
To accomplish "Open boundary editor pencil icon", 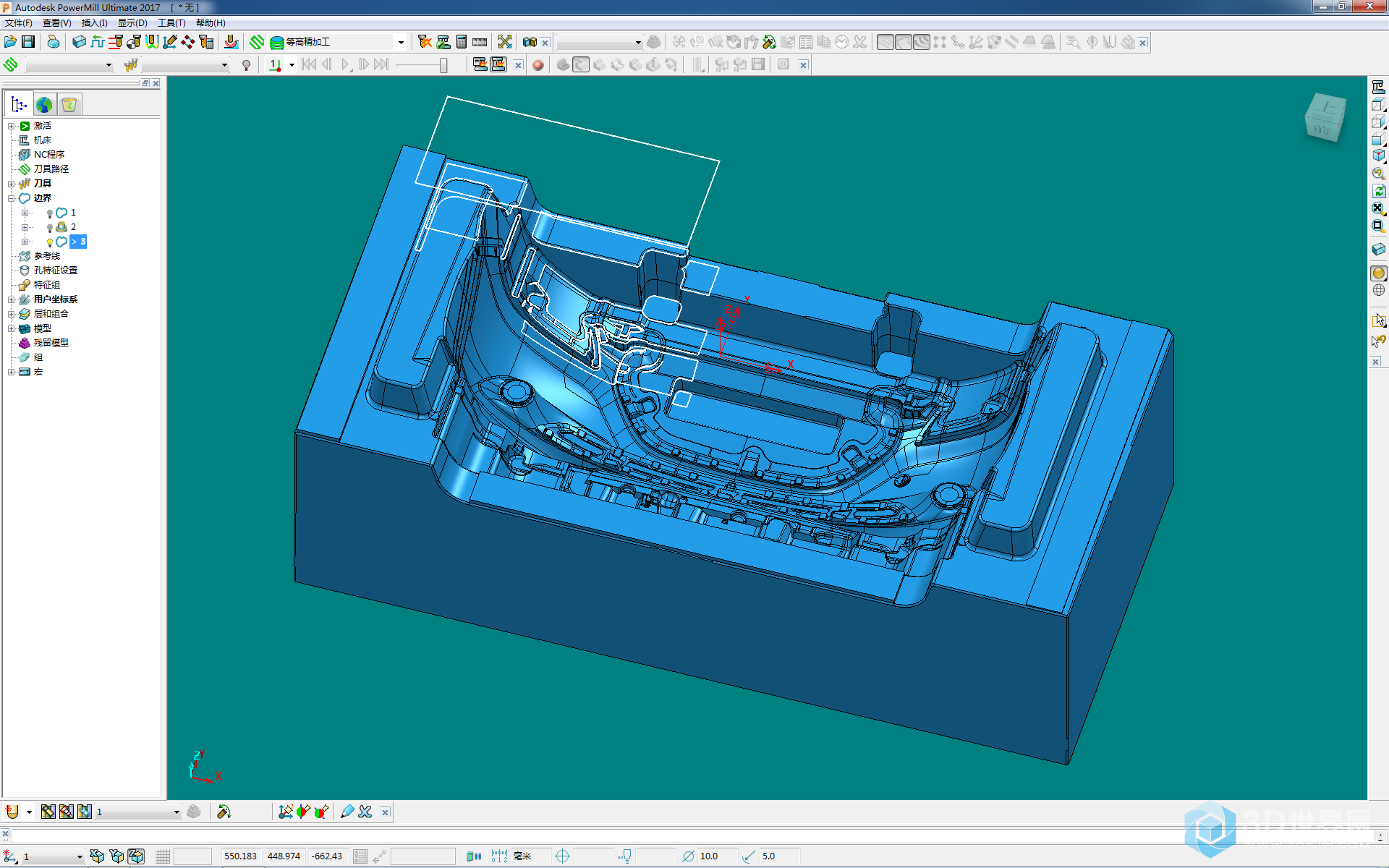I will click(347, 812).
